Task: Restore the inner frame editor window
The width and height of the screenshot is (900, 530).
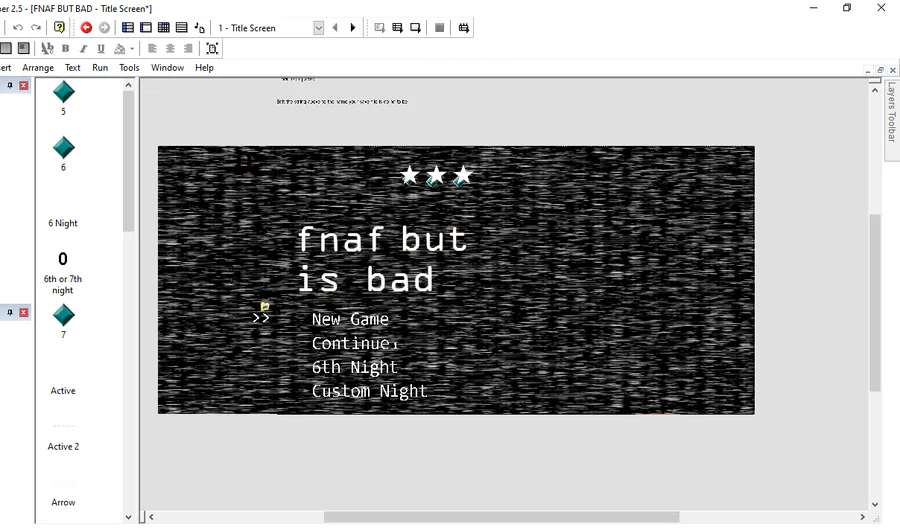Action: click(x=880, y=70)
